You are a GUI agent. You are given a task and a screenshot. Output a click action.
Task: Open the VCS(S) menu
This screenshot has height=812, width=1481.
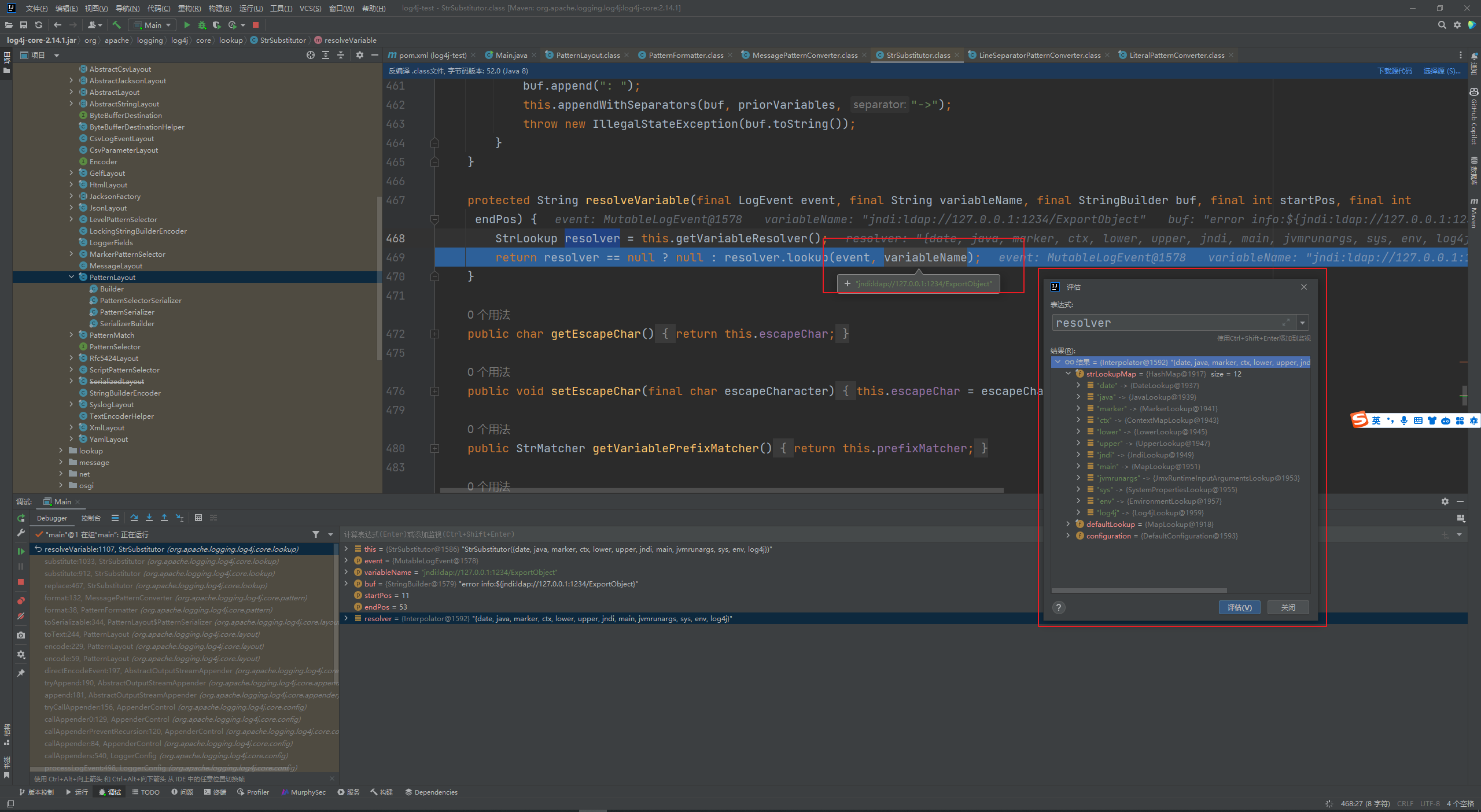(x=311, y=8)
